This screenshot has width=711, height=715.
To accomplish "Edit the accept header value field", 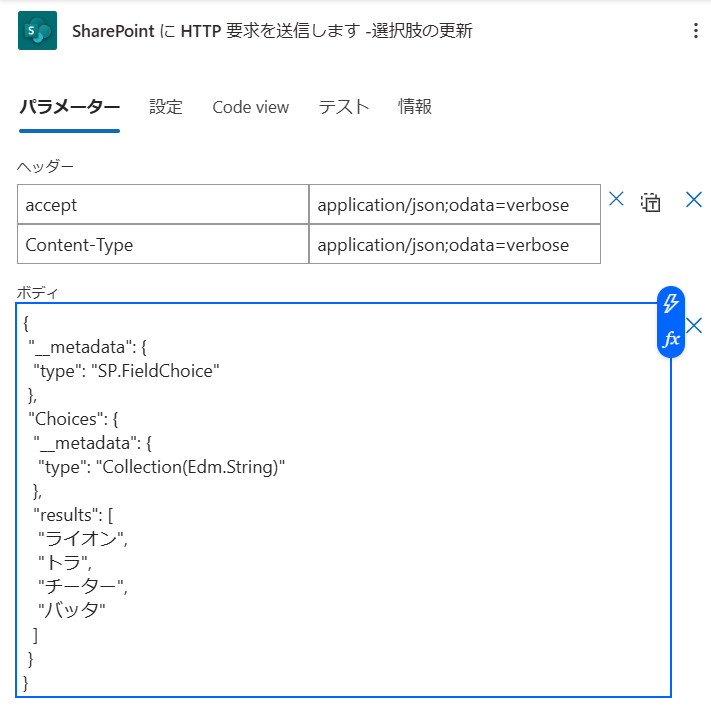I will click(x=455, y=204).
